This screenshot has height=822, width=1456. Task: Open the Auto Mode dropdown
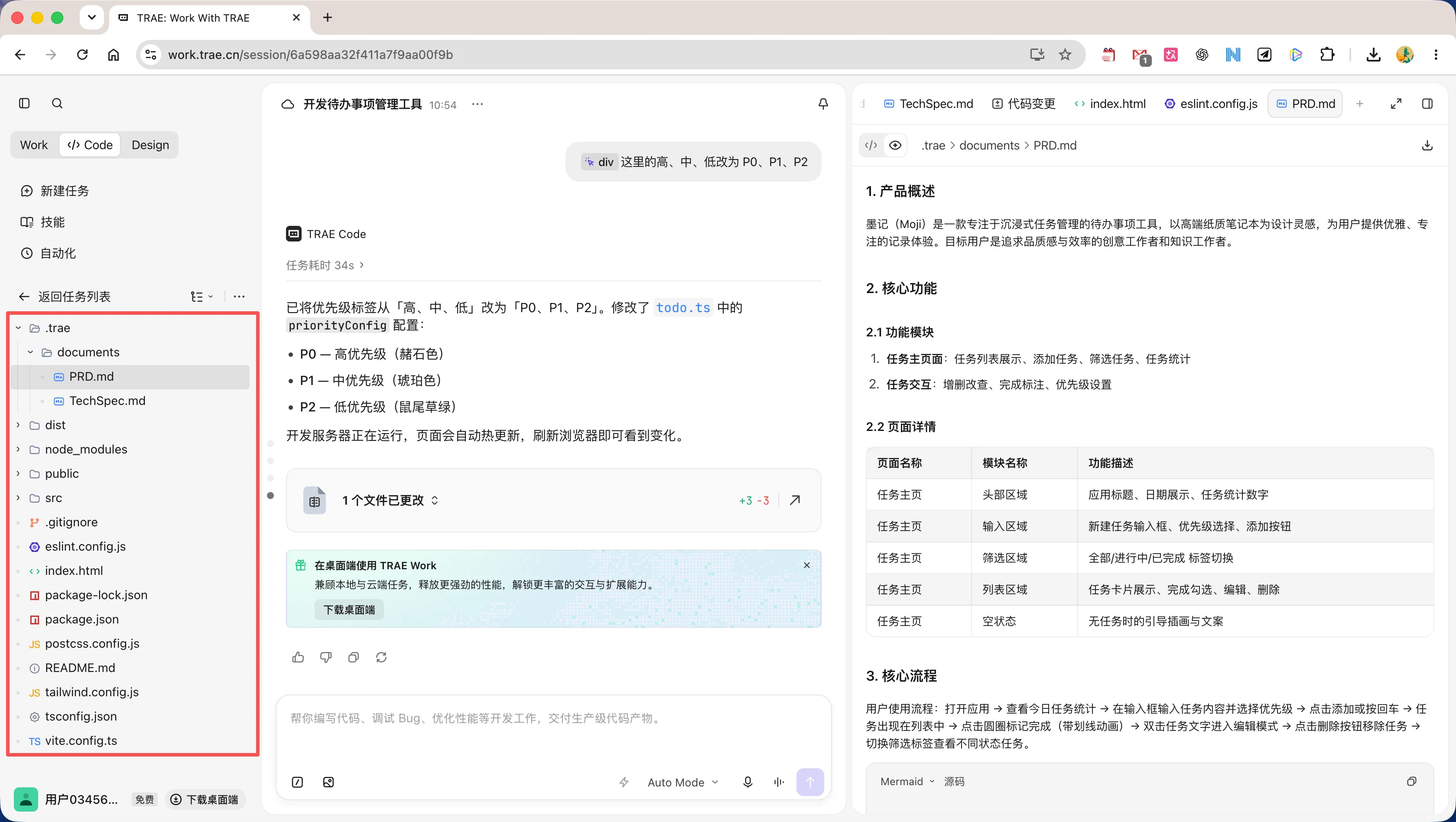point(683,783)
